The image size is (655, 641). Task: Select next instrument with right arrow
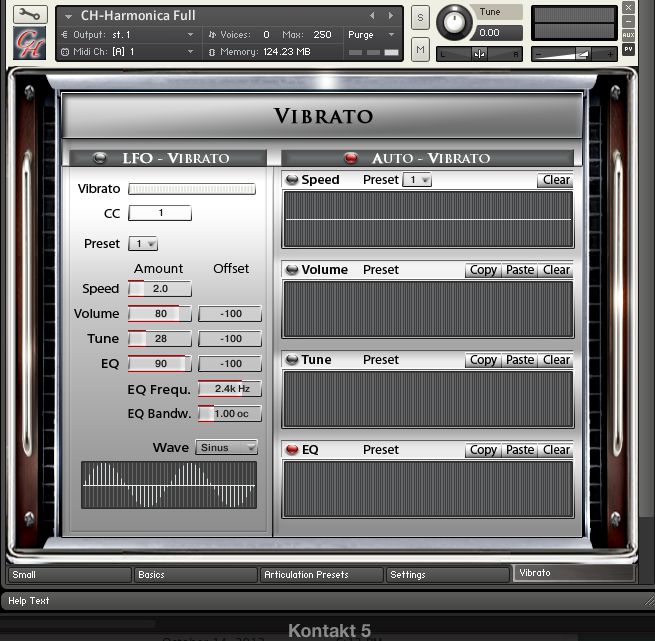pos(391,16)
